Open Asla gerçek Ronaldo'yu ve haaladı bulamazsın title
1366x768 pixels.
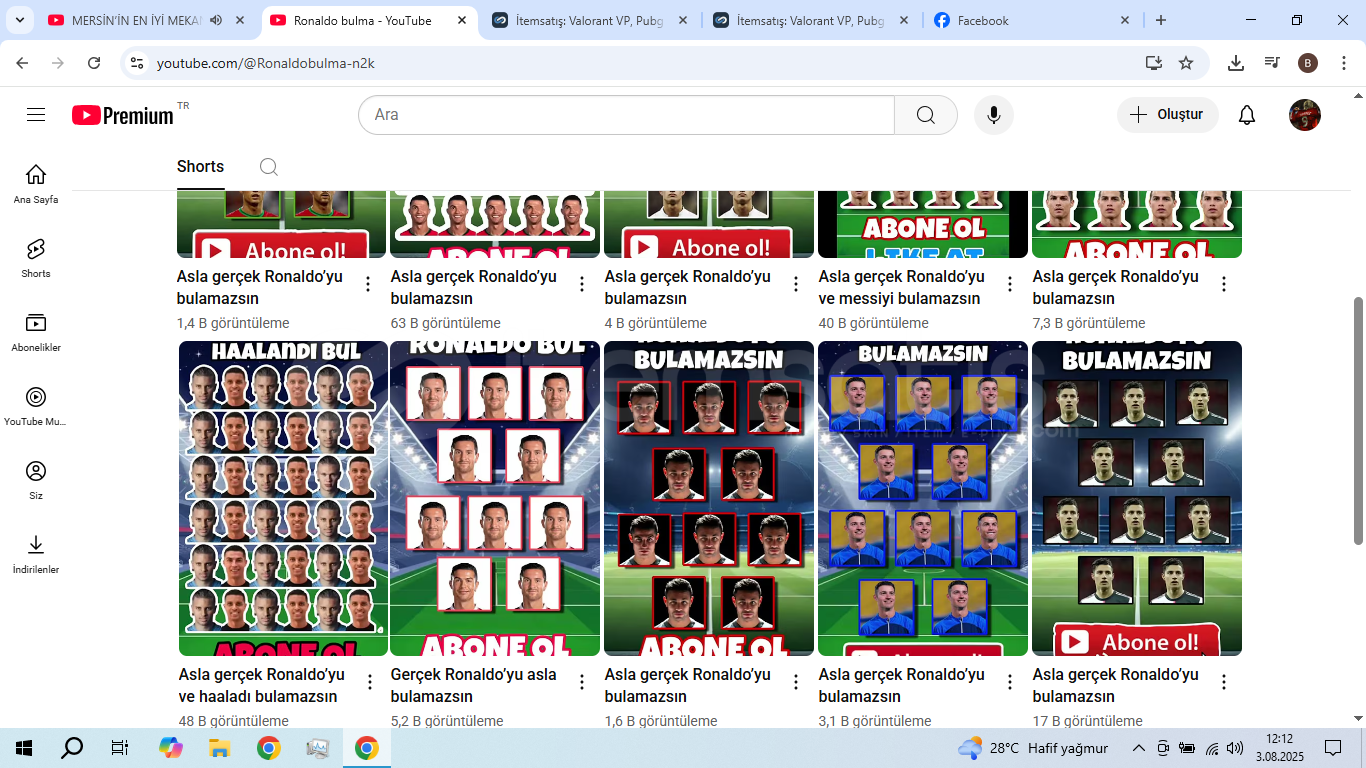(262, 686)
